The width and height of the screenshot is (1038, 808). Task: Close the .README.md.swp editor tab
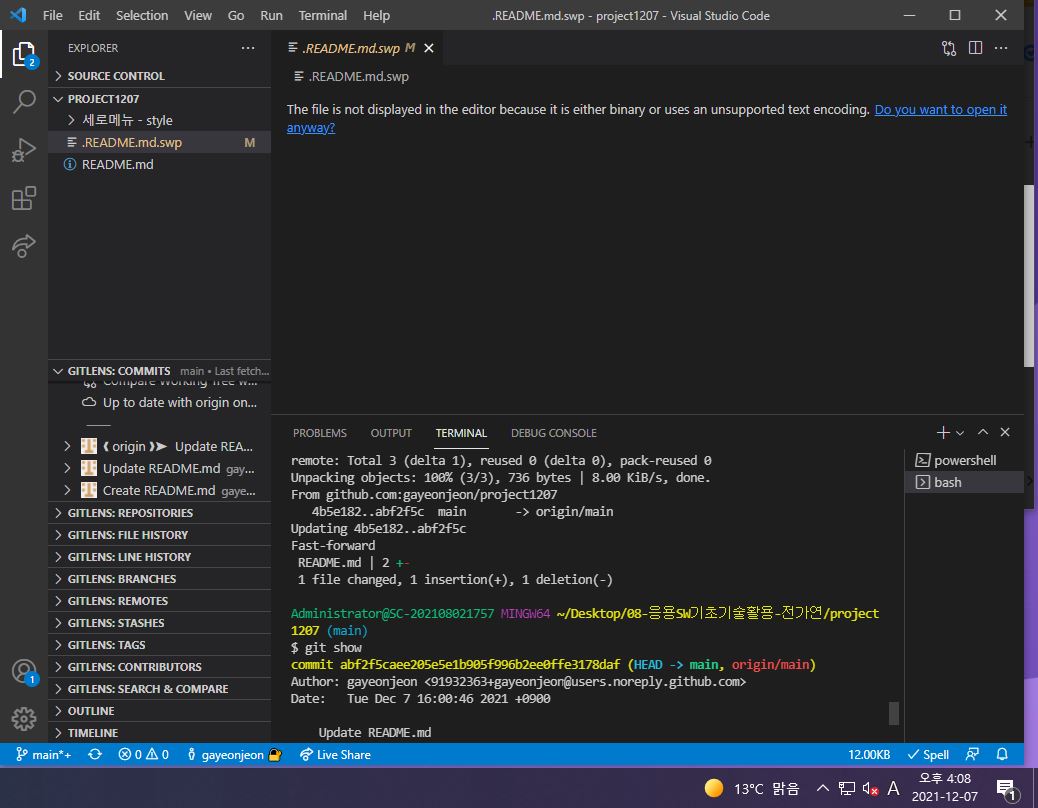pyautogui.click(x=429, y=48)
